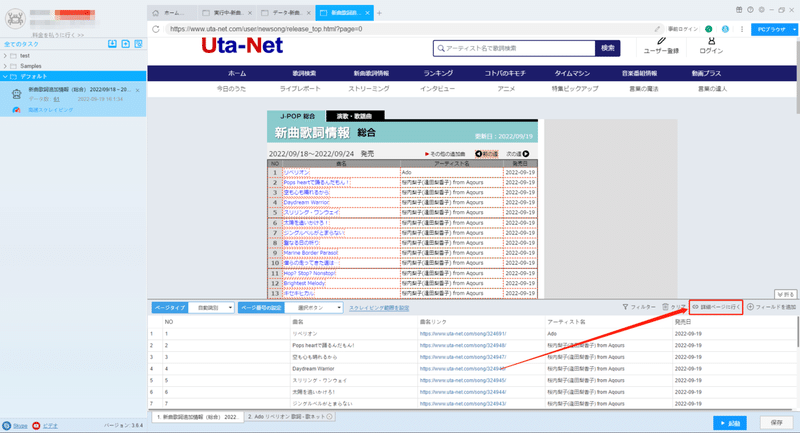Click the robot icon of the active task

tap(16, 94)
